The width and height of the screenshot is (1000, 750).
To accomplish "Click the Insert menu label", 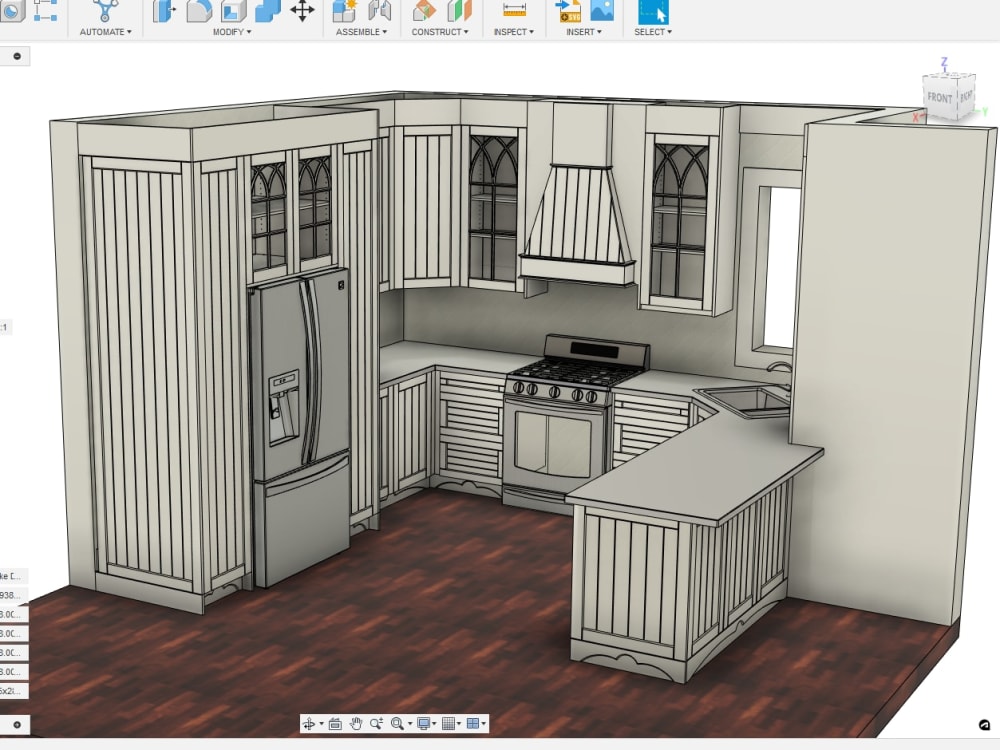I will pyautogui.click(x=583, y=31).
